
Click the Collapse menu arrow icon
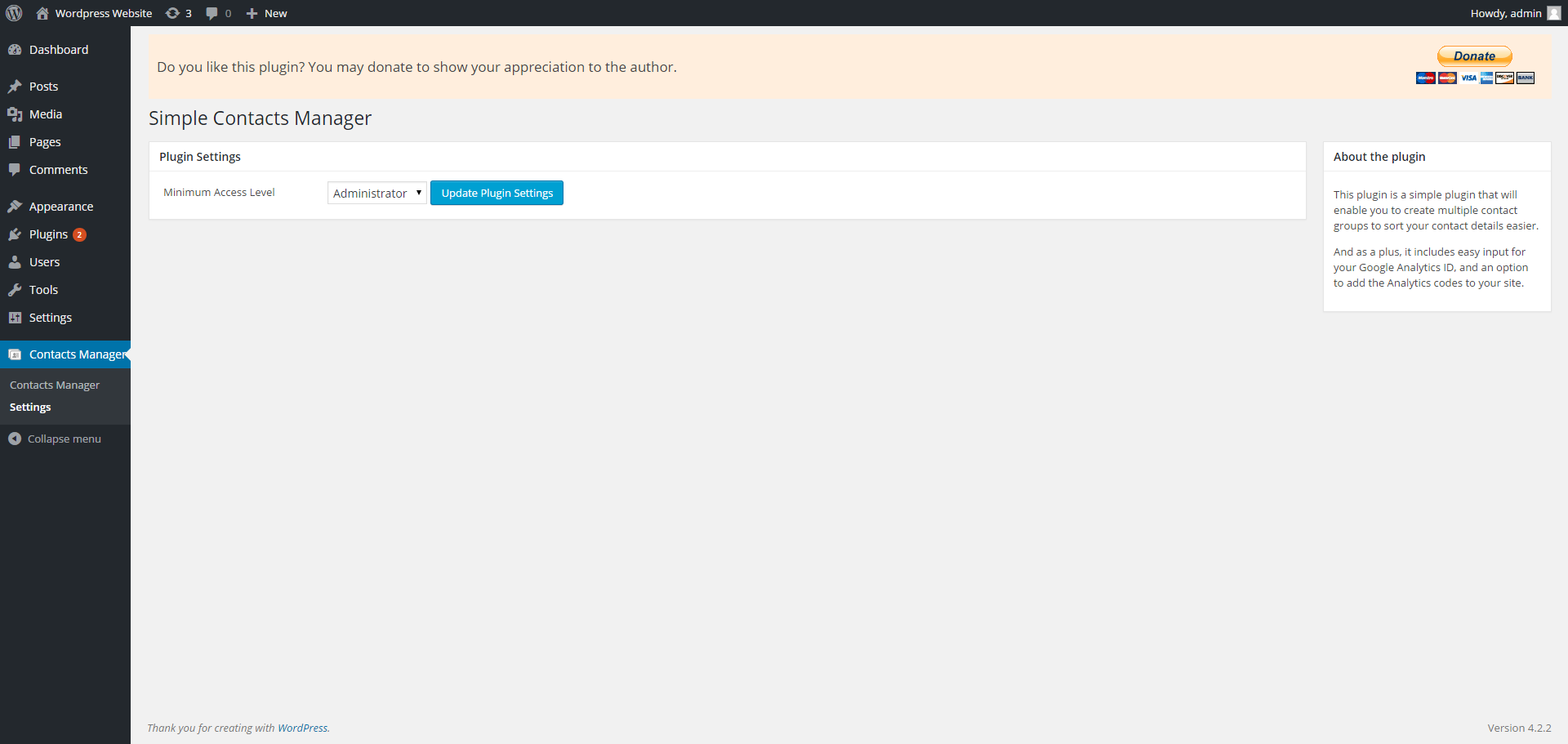[x=15, y=439]
